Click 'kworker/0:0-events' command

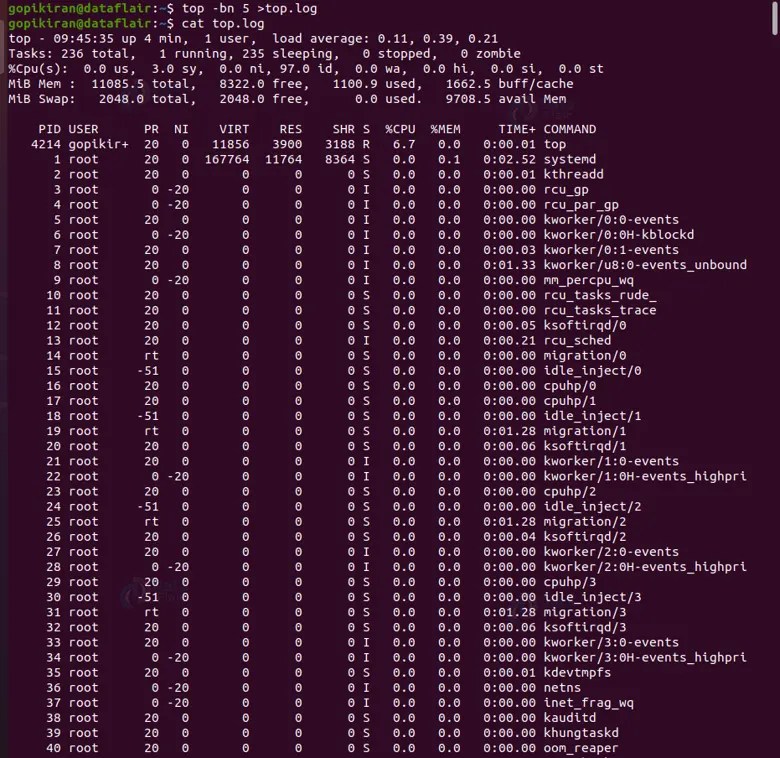coord(611,220)
